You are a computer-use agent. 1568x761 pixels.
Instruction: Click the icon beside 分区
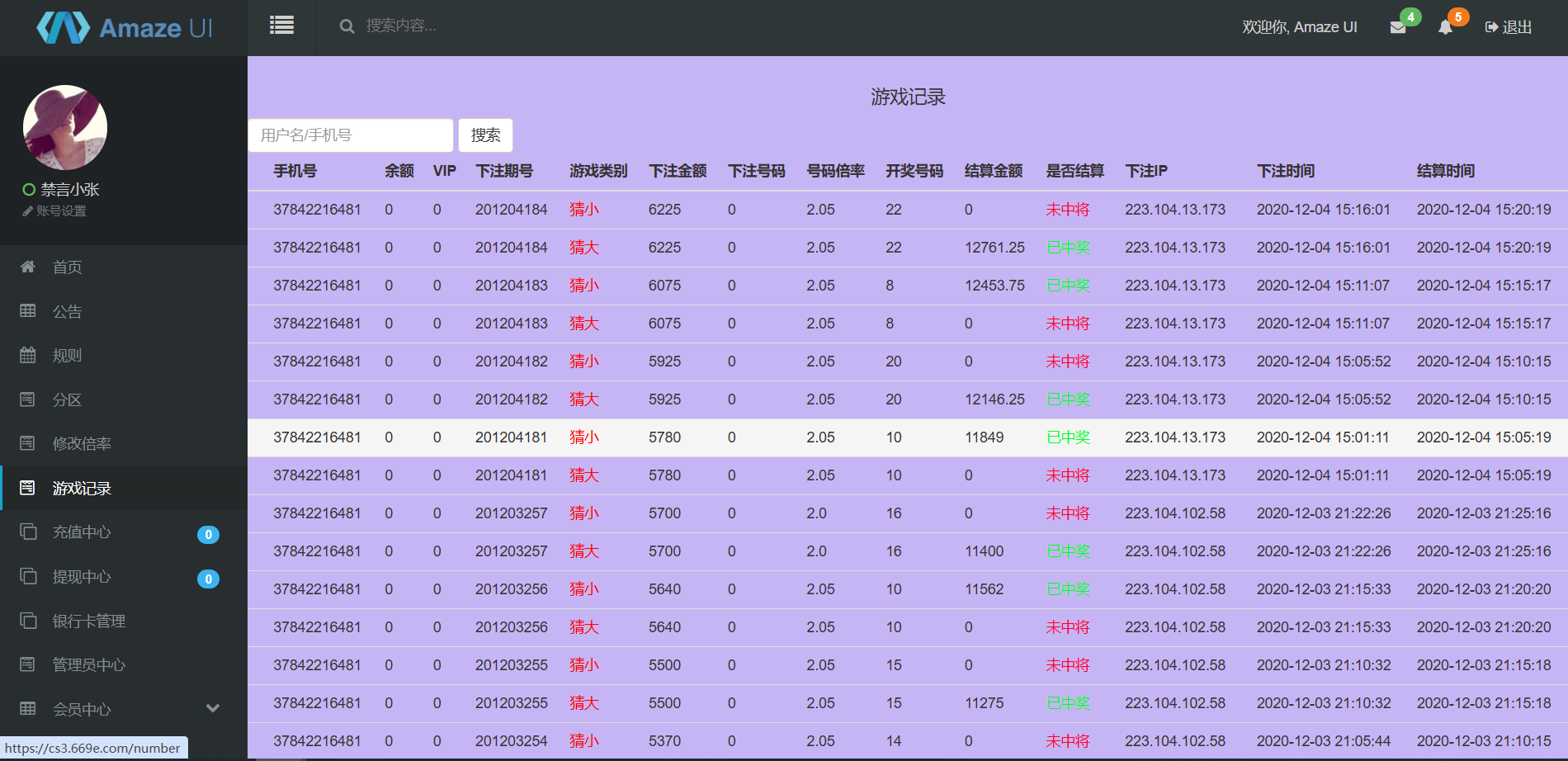(27, 399)
